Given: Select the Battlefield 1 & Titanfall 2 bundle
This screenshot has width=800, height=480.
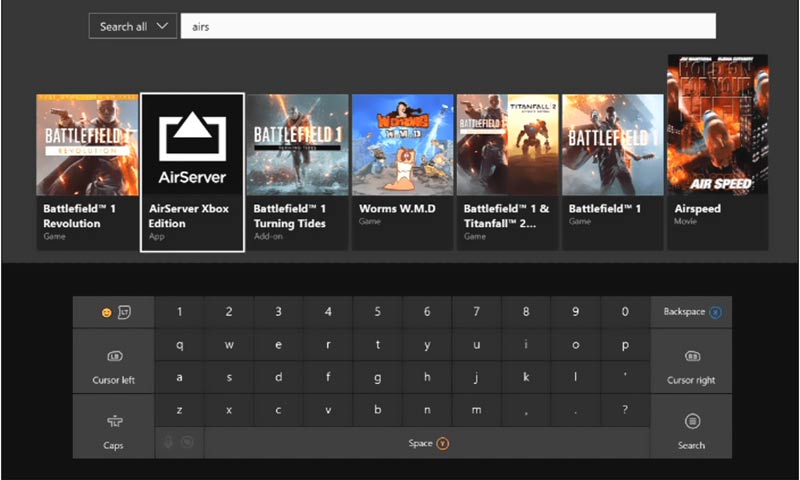Looking at the screenshot, I should tap(508, 172).
